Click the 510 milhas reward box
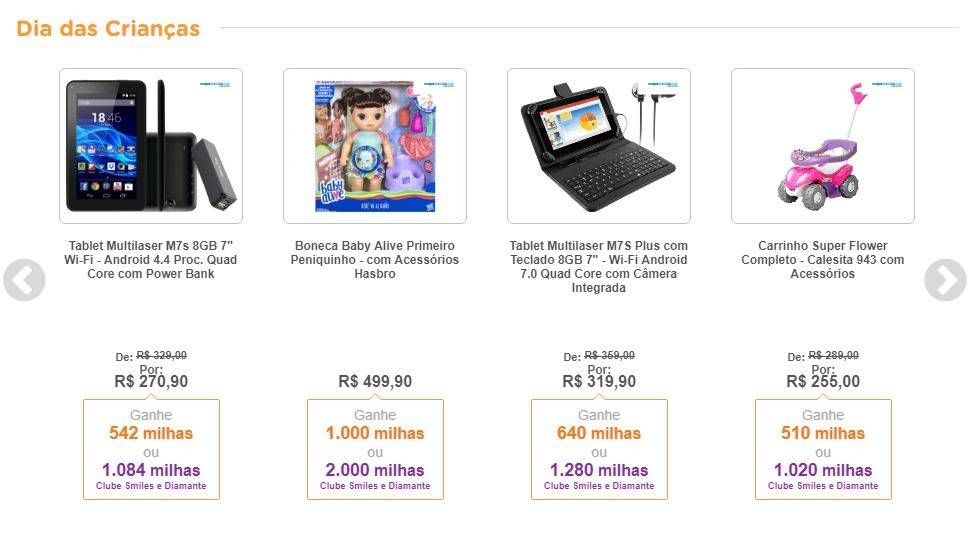972x547 pixels. coord(823,450)
